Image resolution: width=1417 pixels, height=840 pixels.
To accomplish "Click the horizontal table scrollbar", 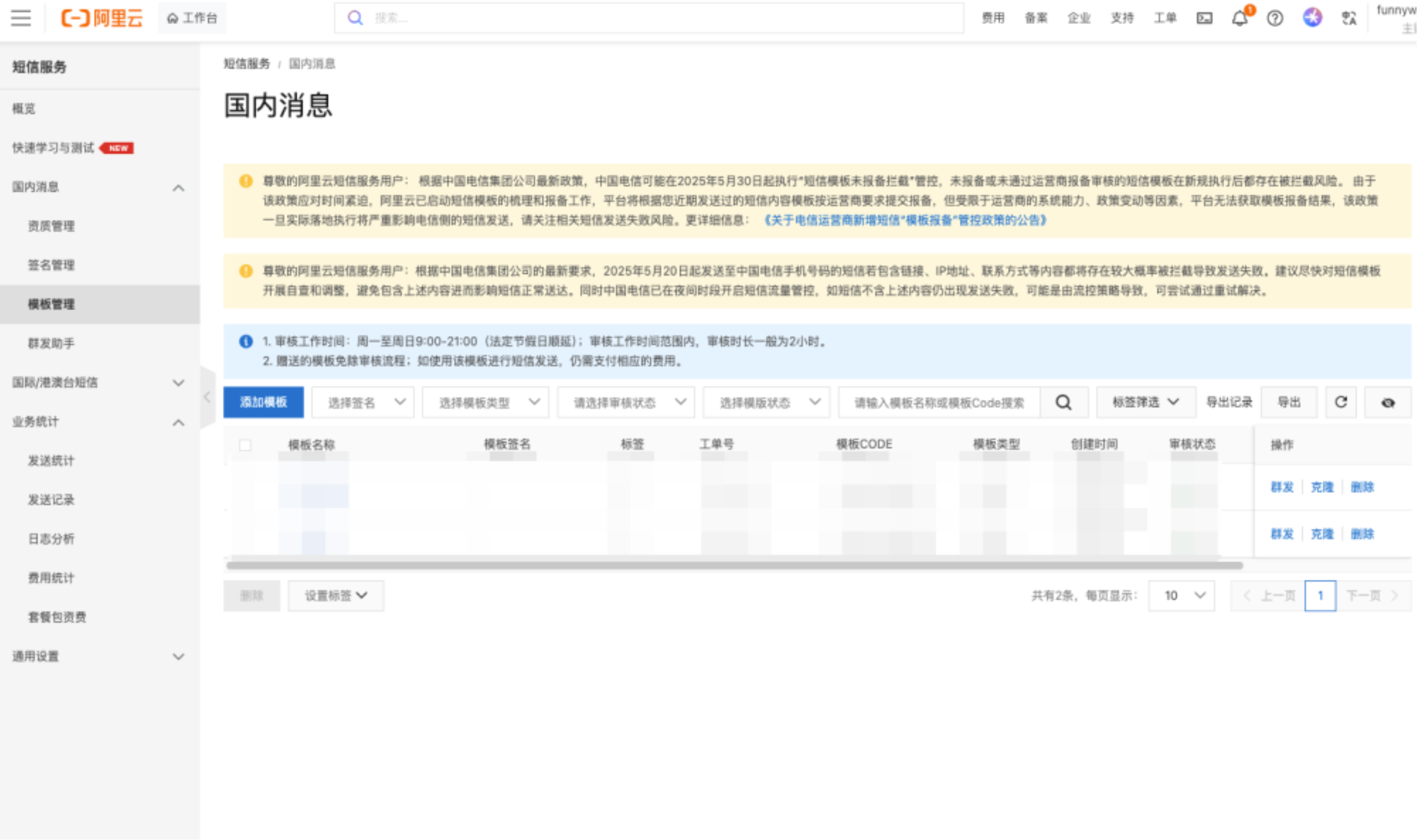I will pos(734,565).
